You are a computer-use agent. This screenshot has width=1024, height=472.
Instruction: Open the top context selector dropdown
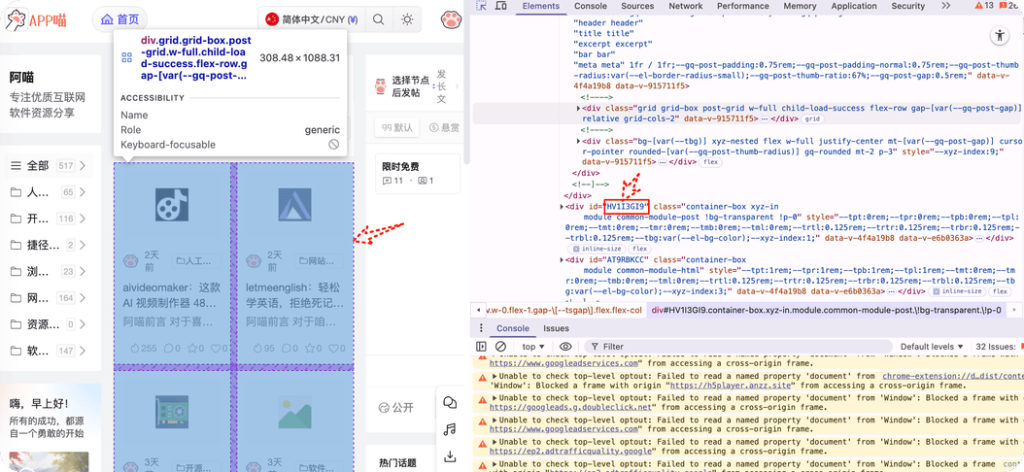point(534,347)
